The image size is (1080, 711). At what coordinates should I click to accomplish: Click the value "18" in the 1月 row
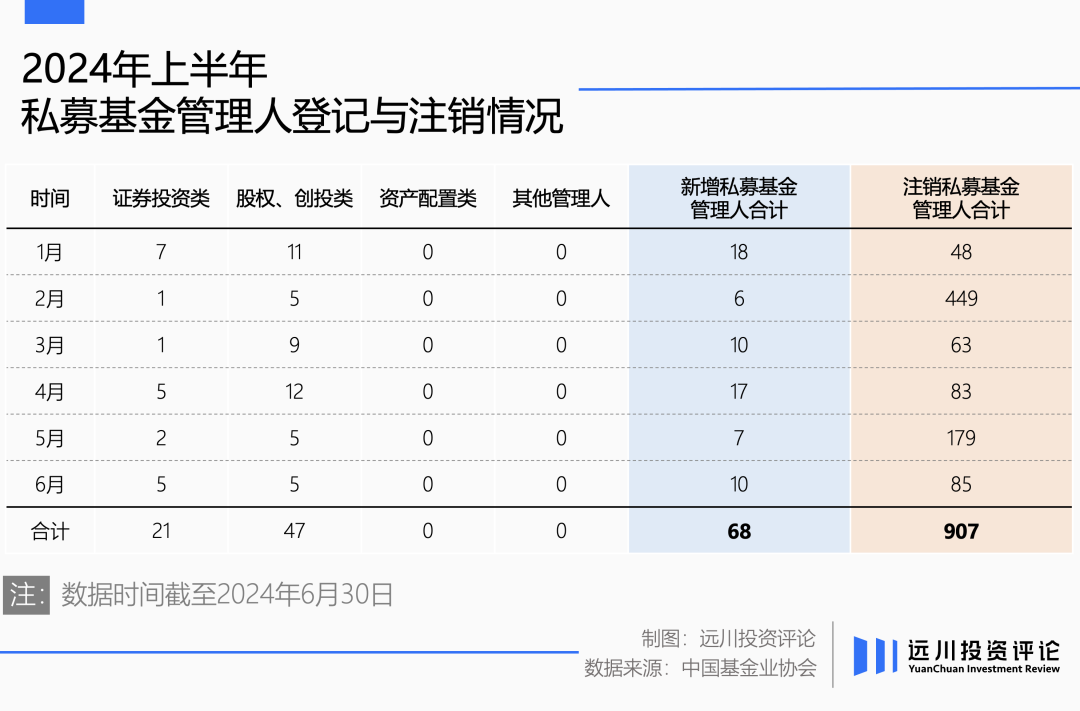(739, 252)
